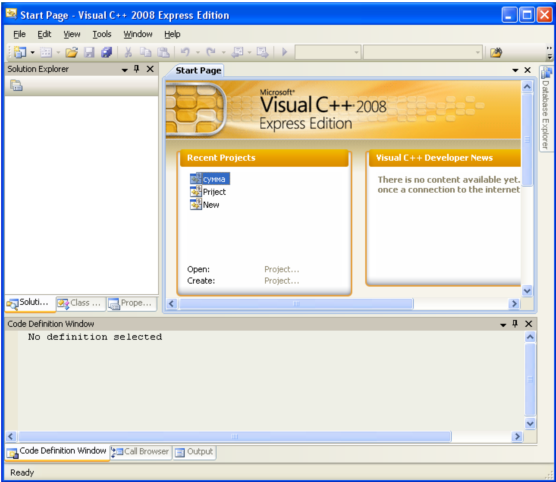Open the Solution Configurations combo box
This screenshot has height=482, width=556.
click(328, 52)
